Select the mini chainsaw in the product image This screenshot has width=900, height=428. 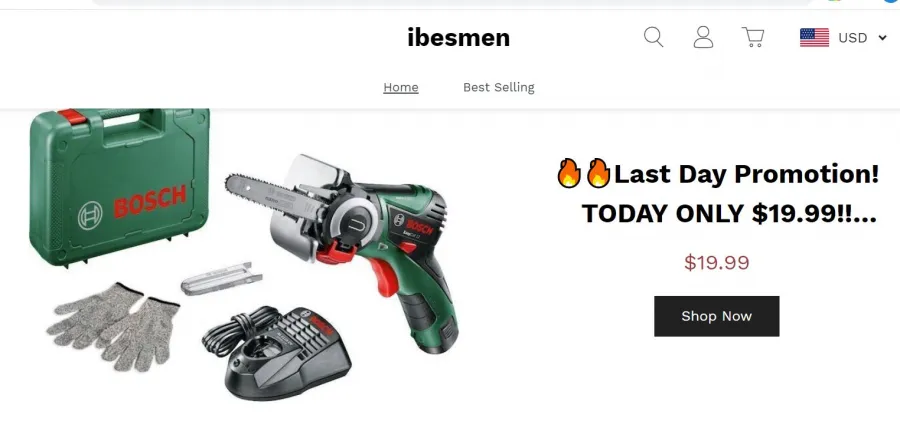342,247
